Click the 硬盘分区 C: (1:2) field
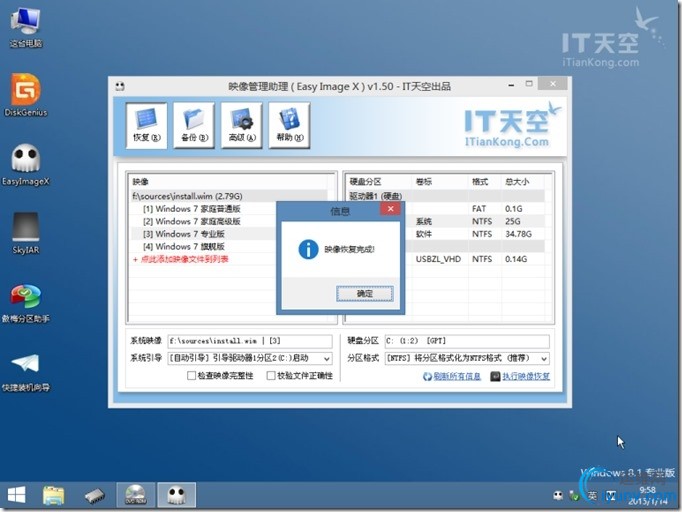The height and width of the screenshot is (512, 682). click(x=467, y=341)
